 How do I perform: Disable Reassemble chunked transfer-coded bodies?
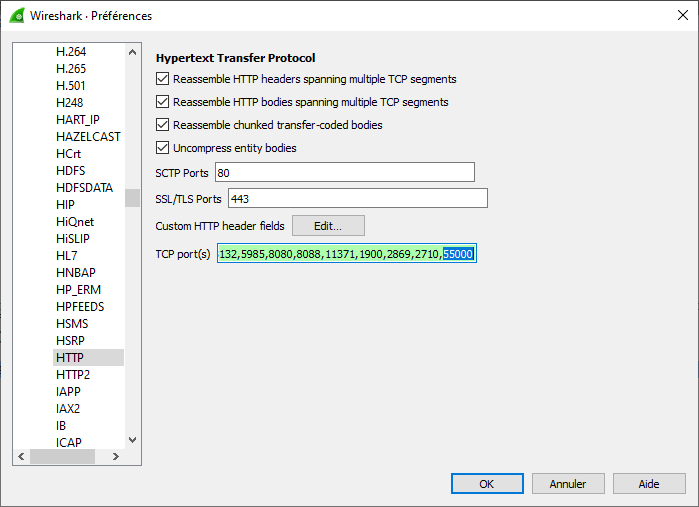tap(162, 125)
